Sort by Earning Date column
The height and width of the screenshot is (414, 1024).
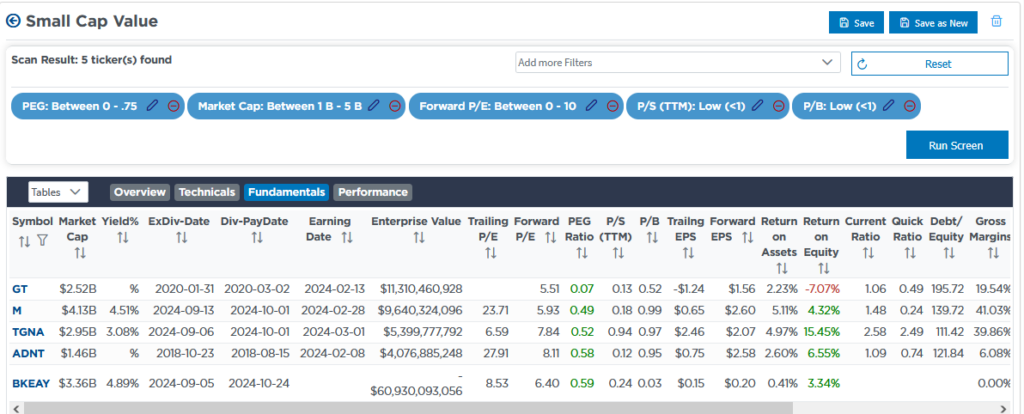347,237
